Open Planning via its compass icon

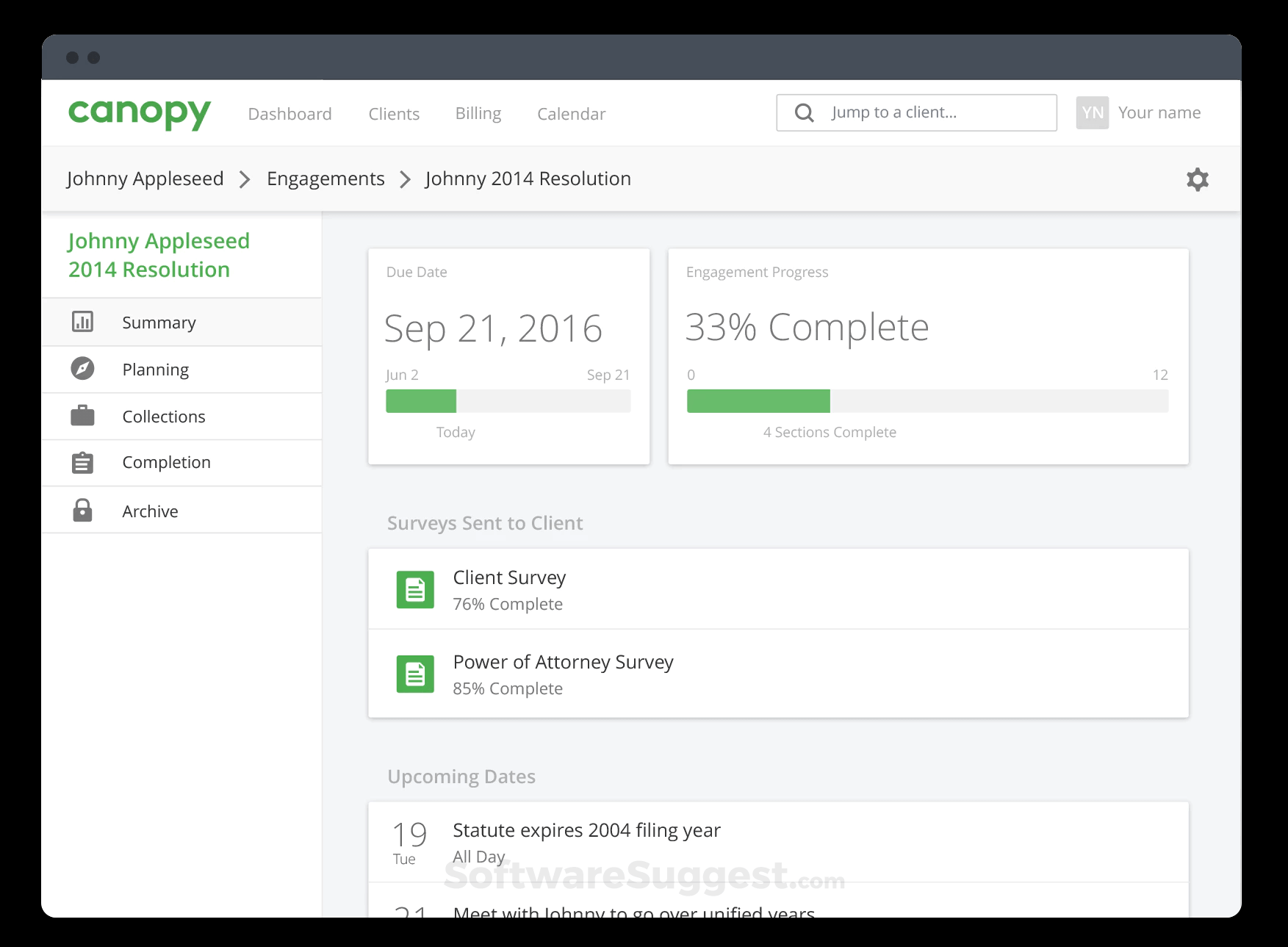click(82, 369)
